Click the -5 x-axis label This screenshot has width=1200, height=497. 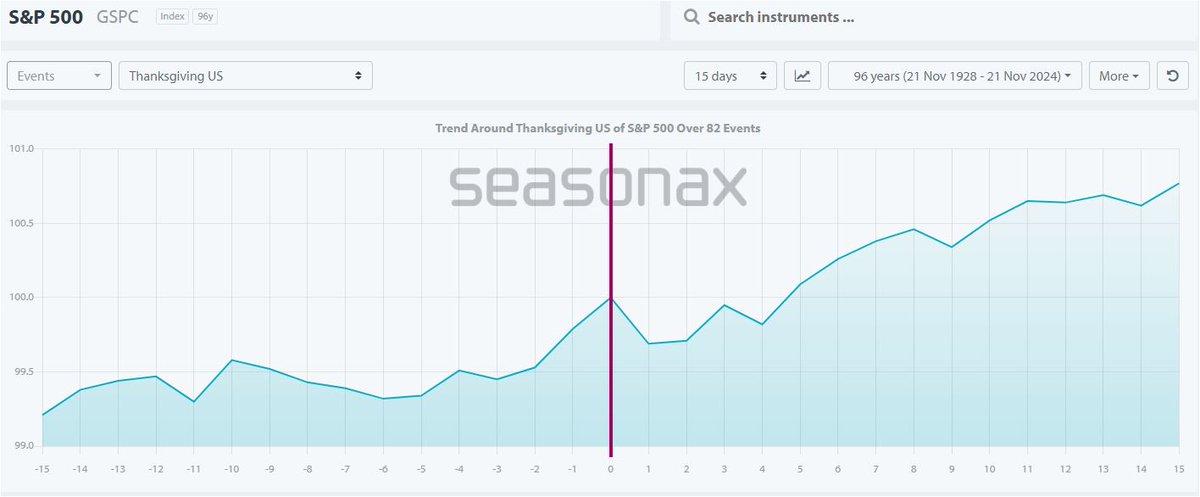[x=421, y=468]
